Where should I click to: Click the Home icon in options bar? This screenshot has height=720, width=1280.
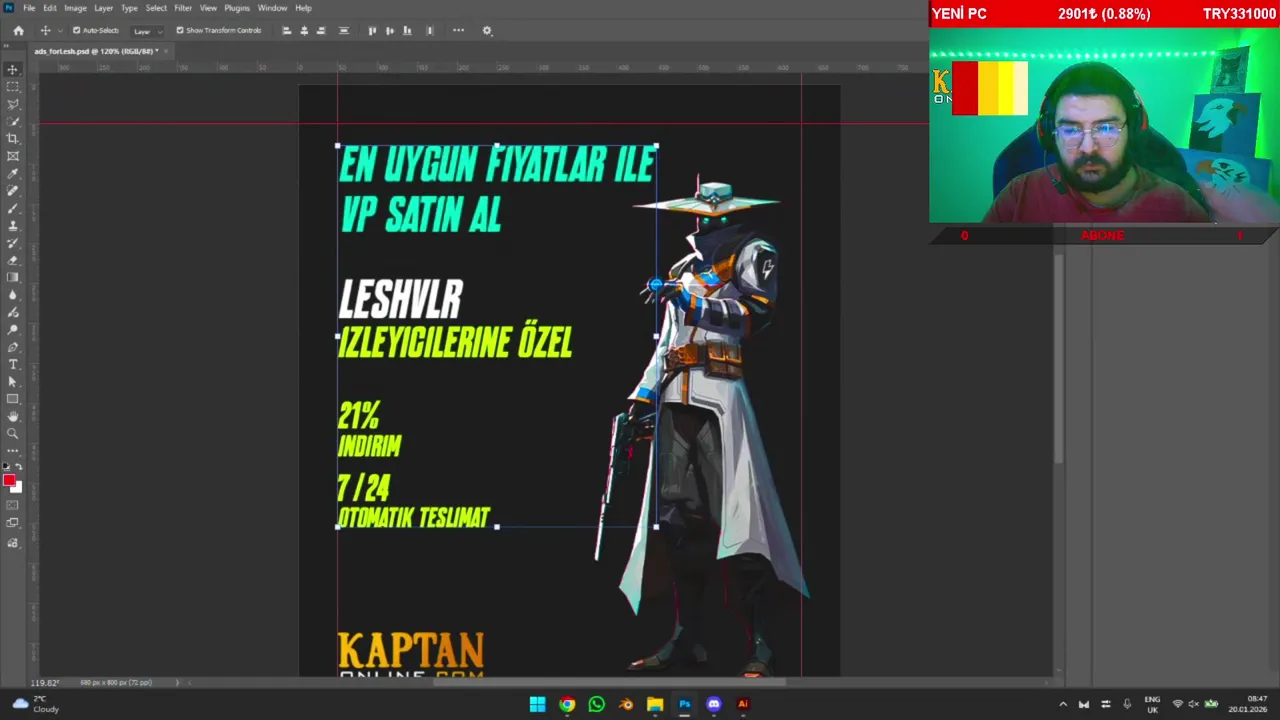pyautogui.click(x=18, y=30)
